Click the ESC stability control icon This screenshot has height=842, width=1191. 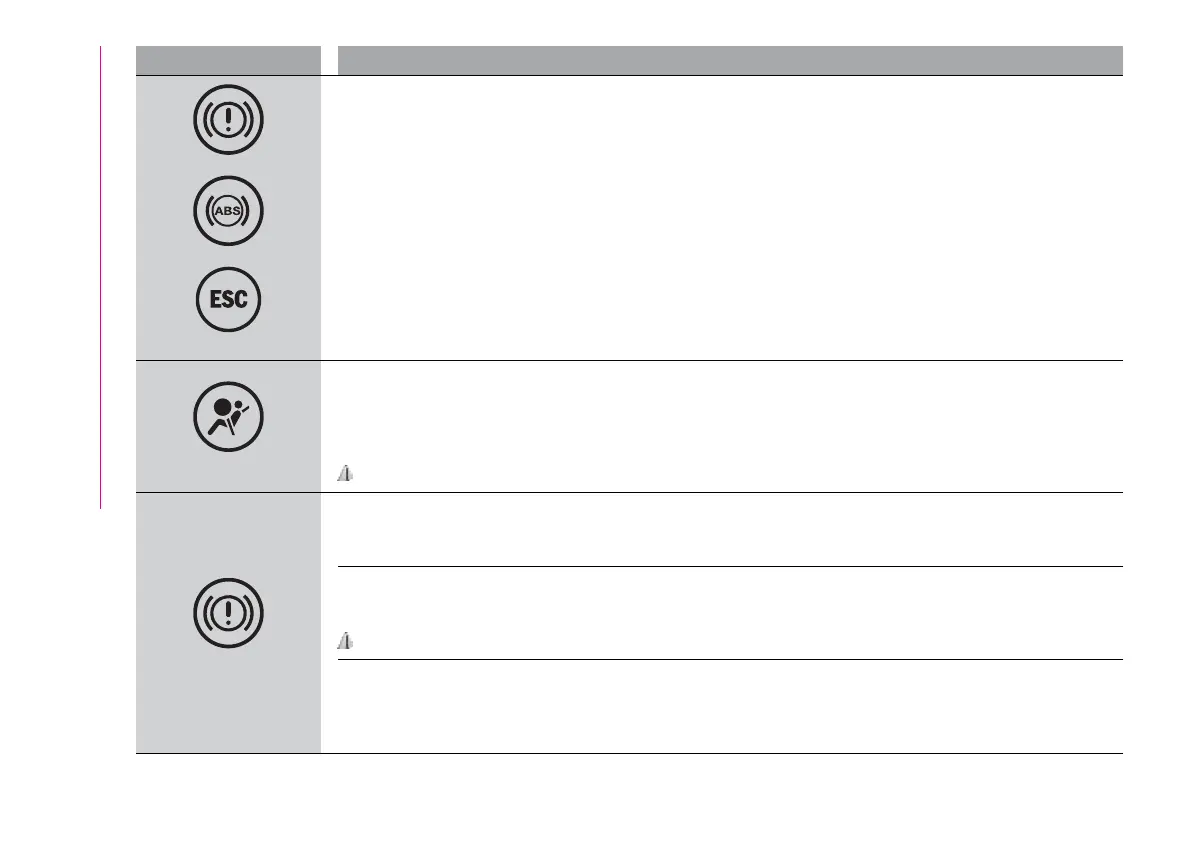pos(228,300)
